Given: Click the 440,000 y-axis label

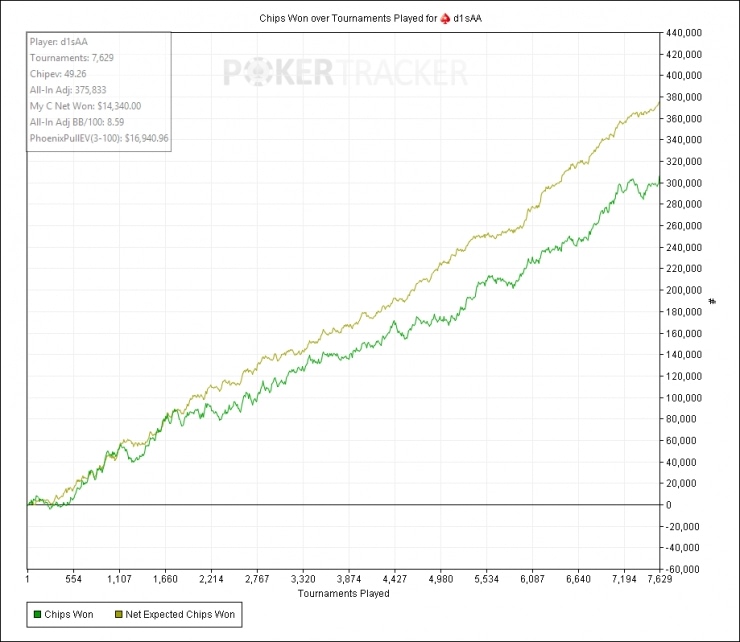Looking at the screenshot, I should coord(684,33).
